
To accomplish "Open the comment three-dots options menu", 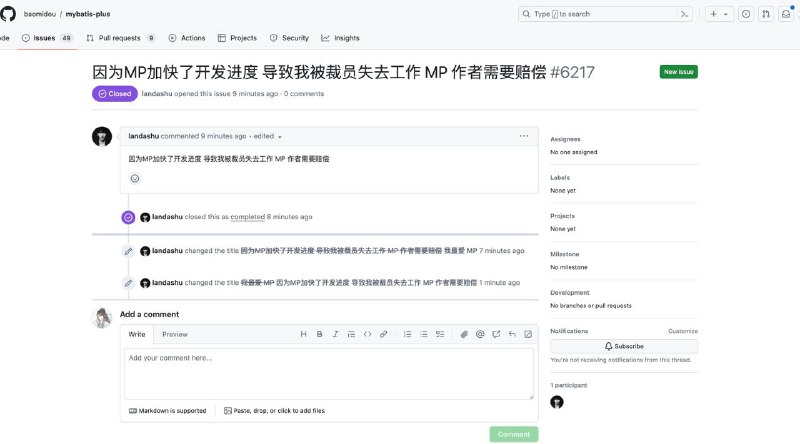I will [x=524, y=136].
